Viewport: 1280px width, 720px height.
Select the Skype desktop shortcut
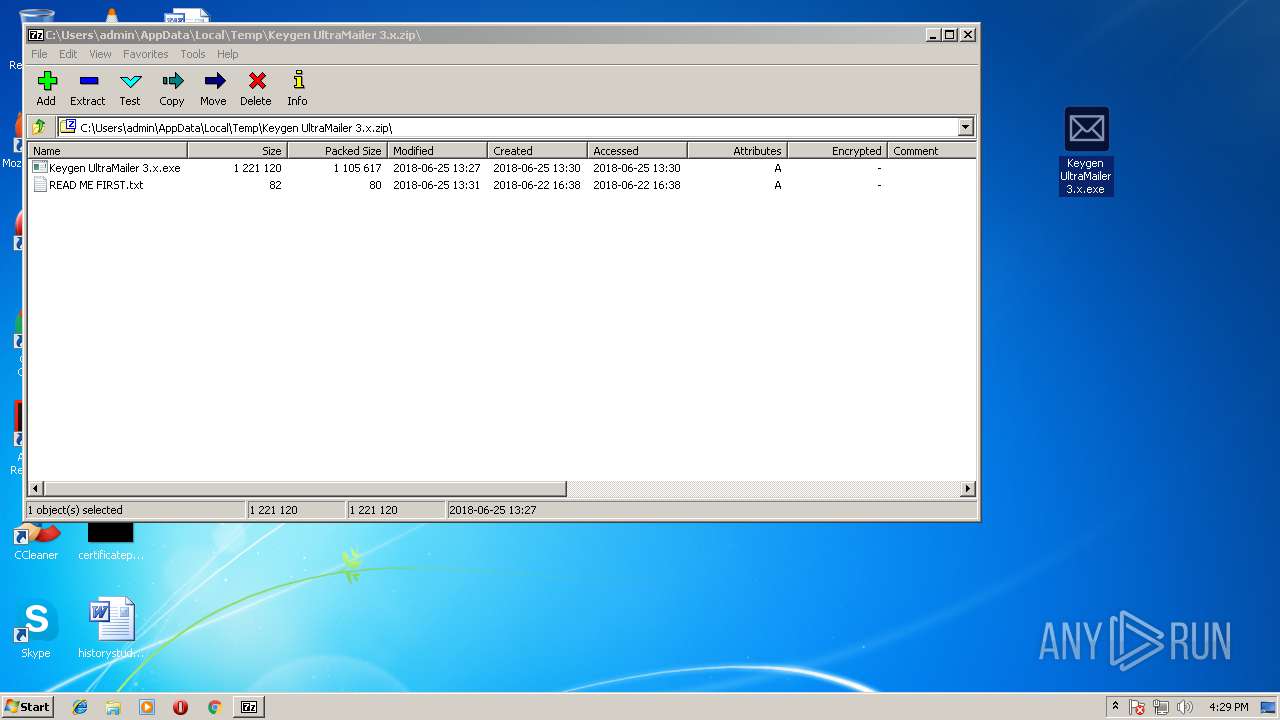click(x=36, y=630)
